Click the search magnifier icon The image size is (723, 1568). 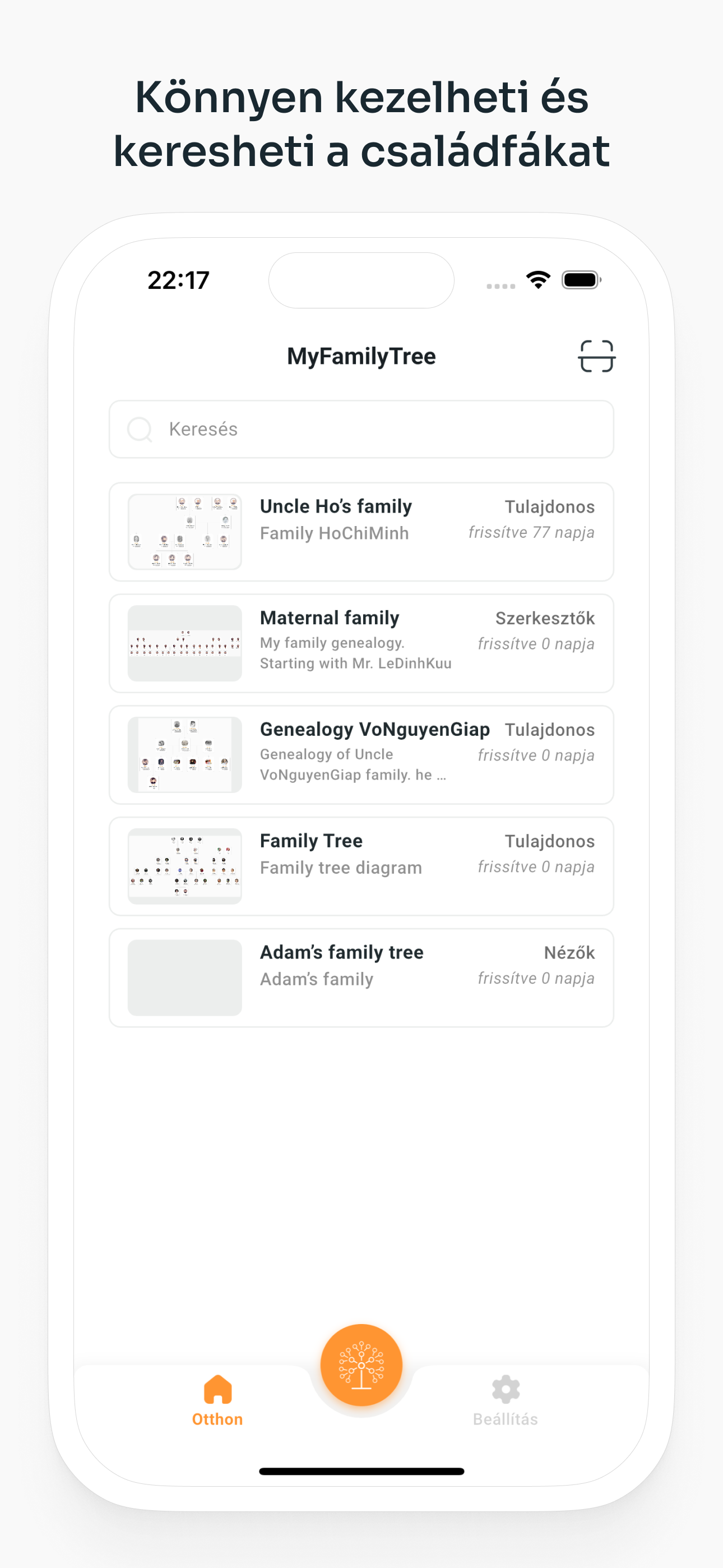point(140,429)
